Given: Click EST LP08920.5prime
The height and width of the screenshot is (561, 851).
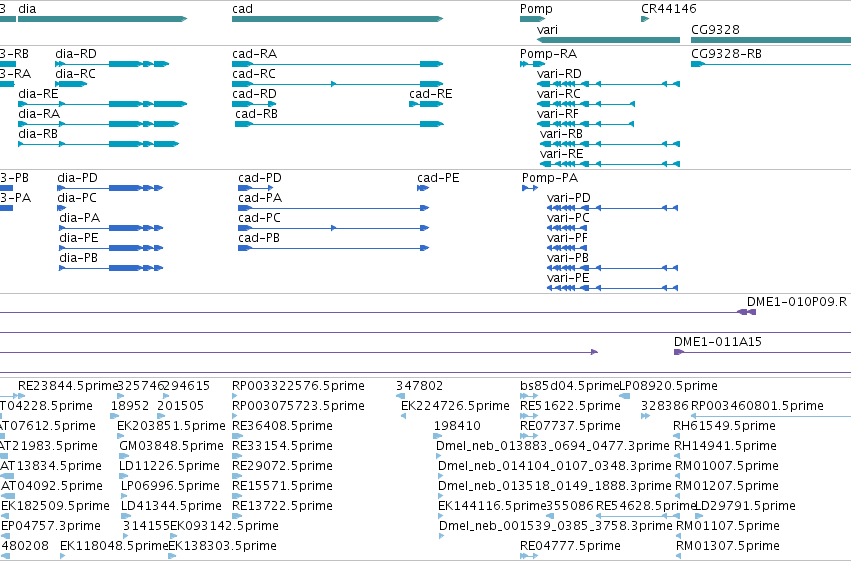Looking at the screenshot, I should (669, 386).
